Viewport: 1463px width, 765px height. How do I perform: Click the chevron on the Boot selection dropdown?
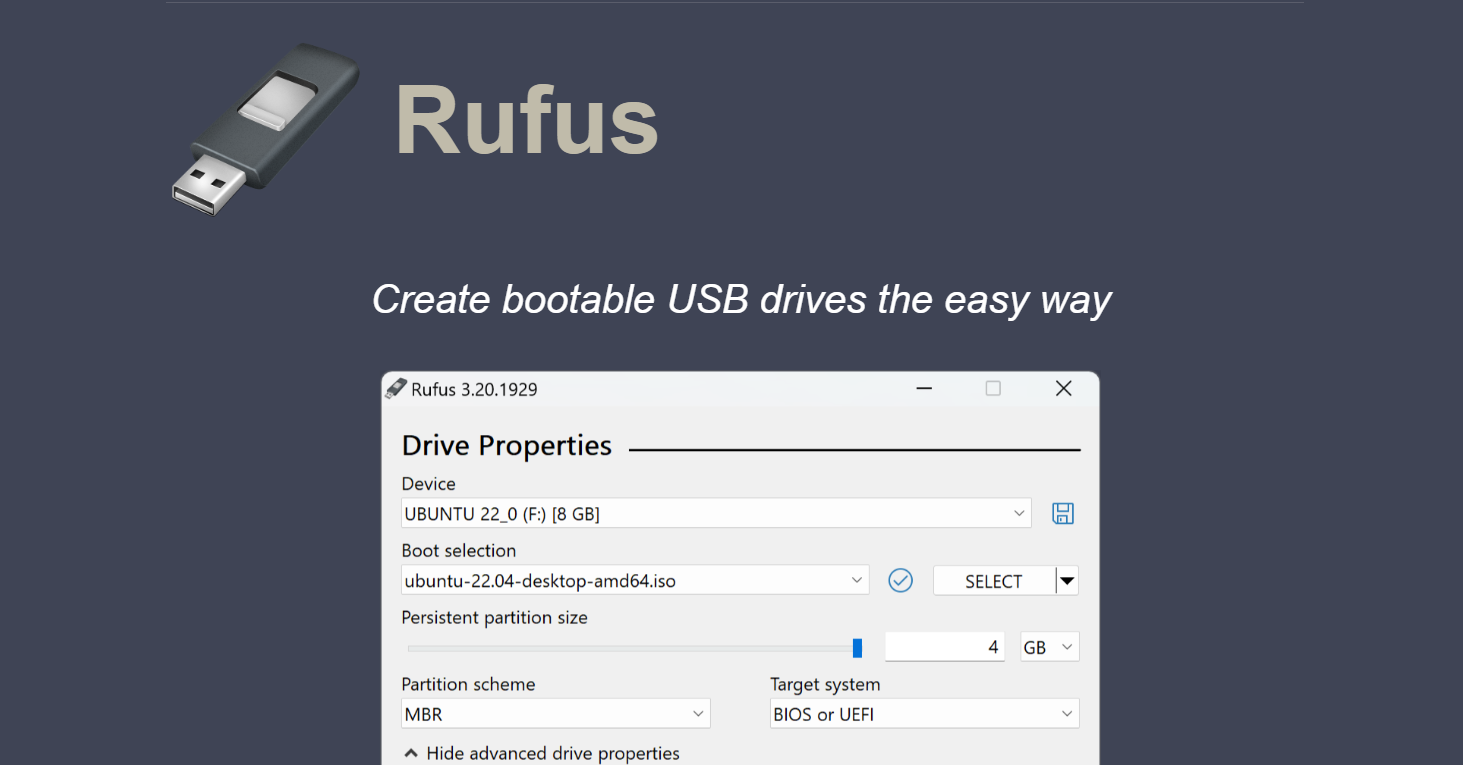(x=856, y=580)
